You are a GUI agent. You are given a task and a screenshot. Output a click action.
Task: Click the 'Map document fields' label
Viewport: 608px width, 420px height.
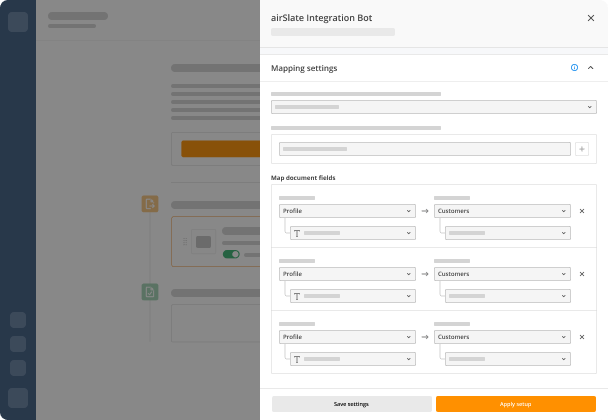[x=303, y=178]
